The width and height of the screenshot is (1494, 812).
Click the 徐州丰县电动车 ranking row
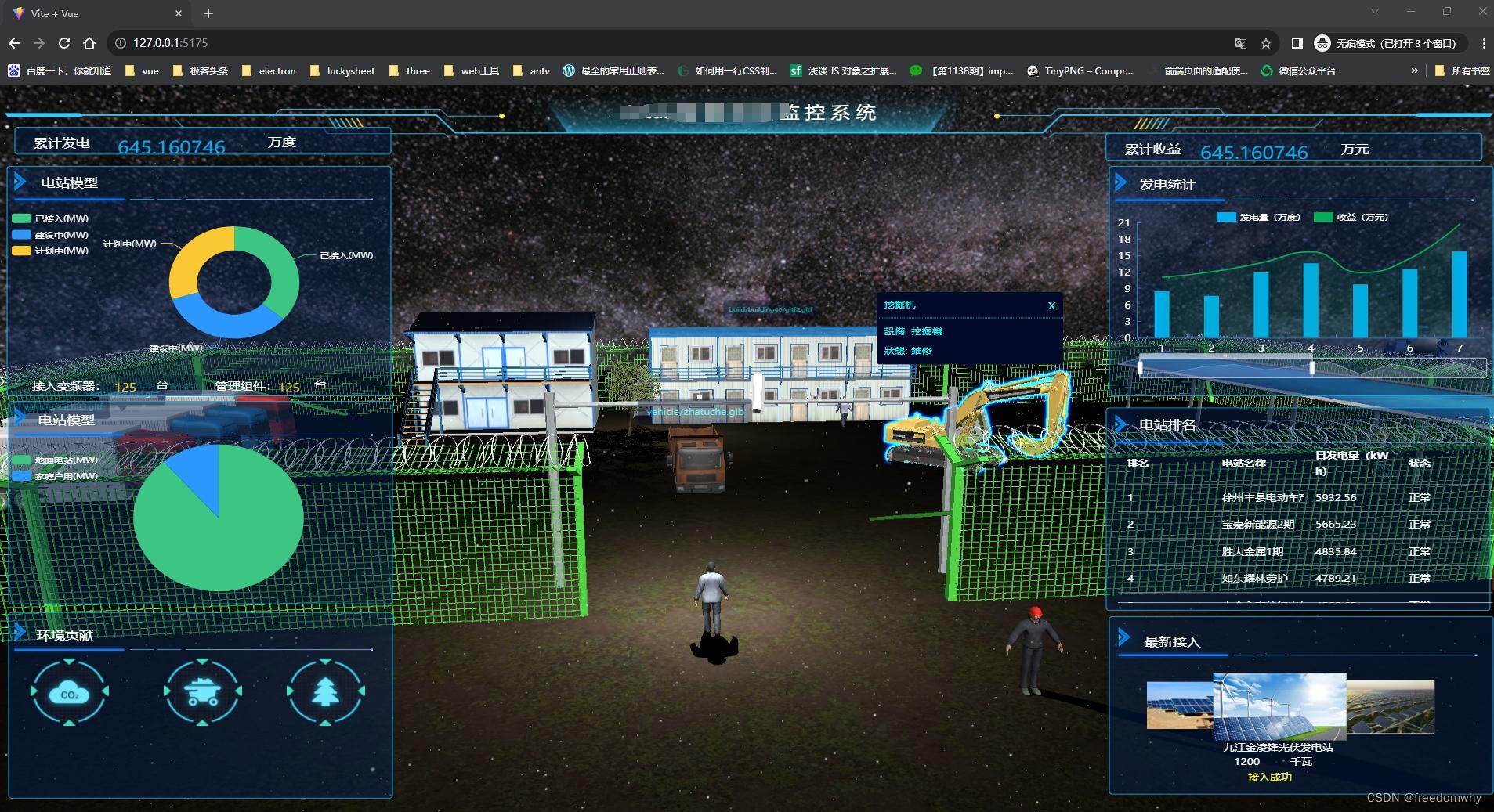(1297, 497)
